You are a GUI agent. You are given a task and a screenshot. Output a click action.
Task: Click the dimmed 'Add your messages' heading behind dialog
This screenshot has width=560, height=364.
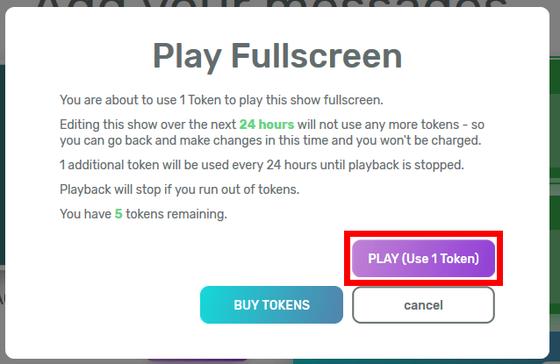coord(271,4)
